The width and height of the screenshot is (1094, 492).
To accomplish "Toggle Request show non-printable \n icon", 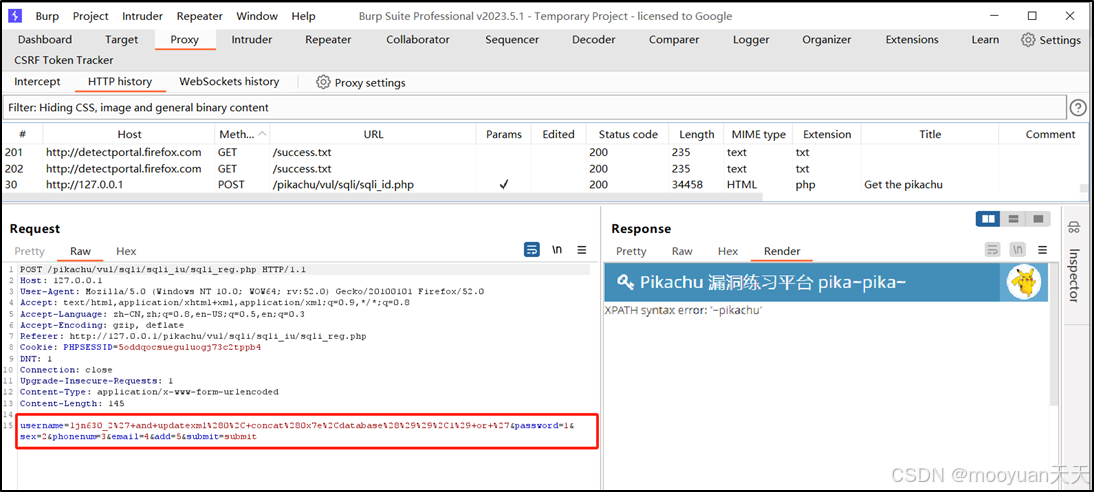I will (557, 249).
